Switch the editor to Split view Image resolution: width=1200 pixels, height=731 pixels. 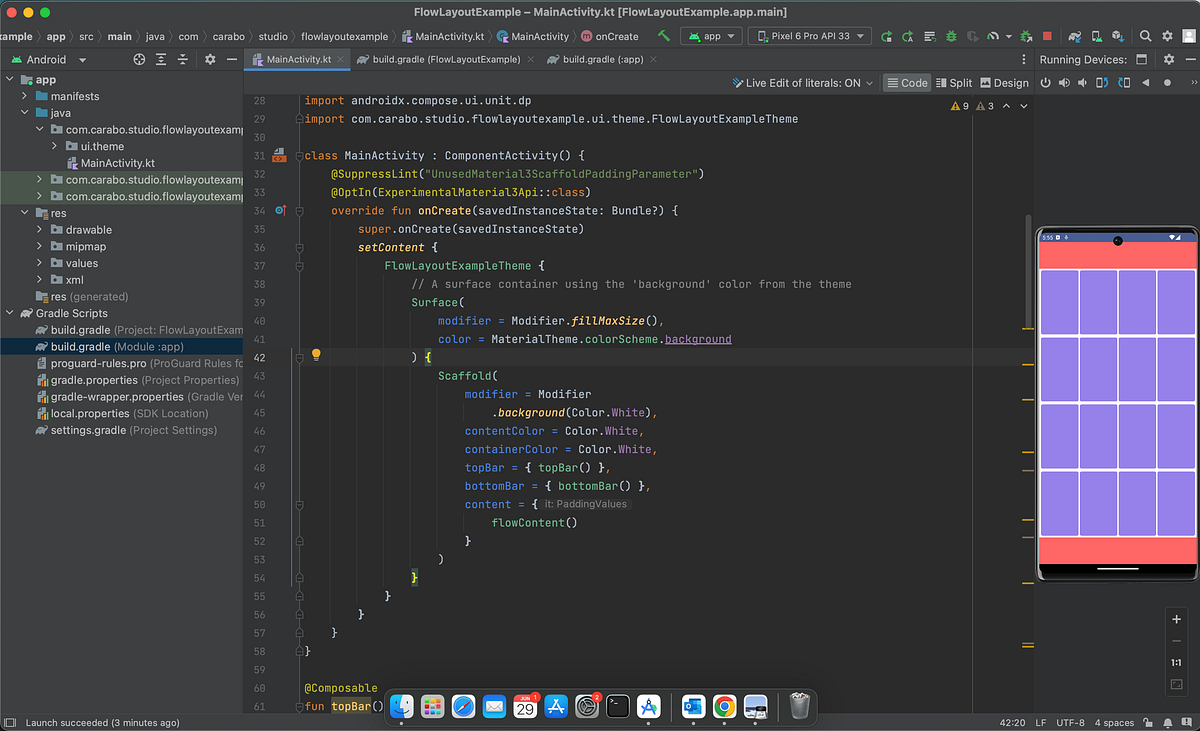point(954,83)
